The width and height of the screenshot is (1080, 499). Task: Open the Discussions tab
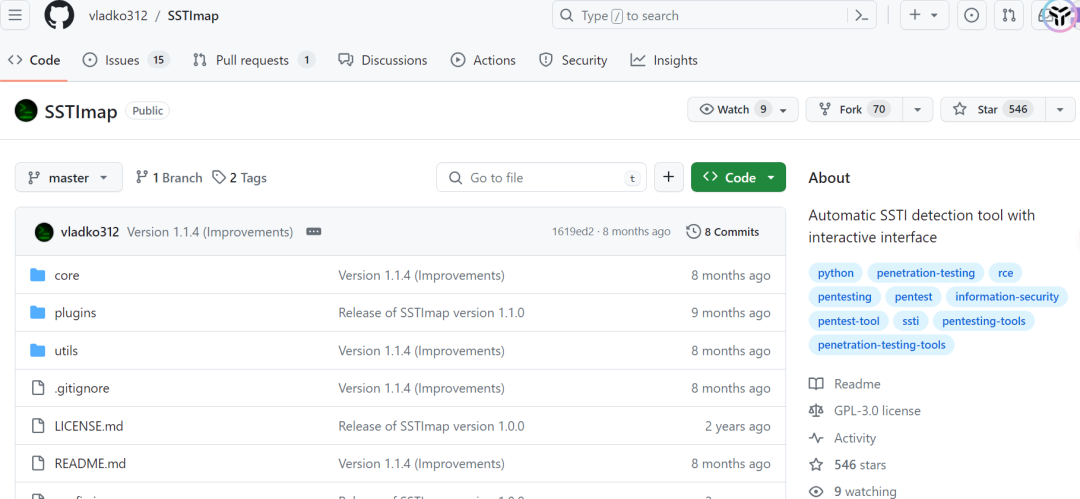click(383, 61)
